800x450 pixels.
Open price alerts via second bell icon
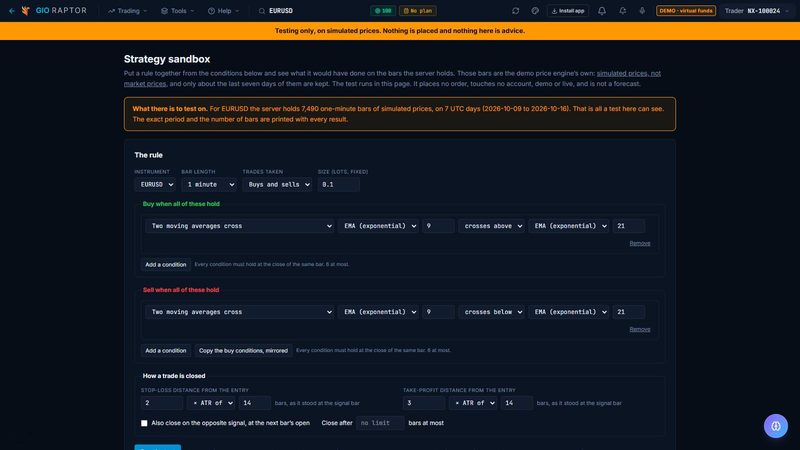[x=622, y=11]
